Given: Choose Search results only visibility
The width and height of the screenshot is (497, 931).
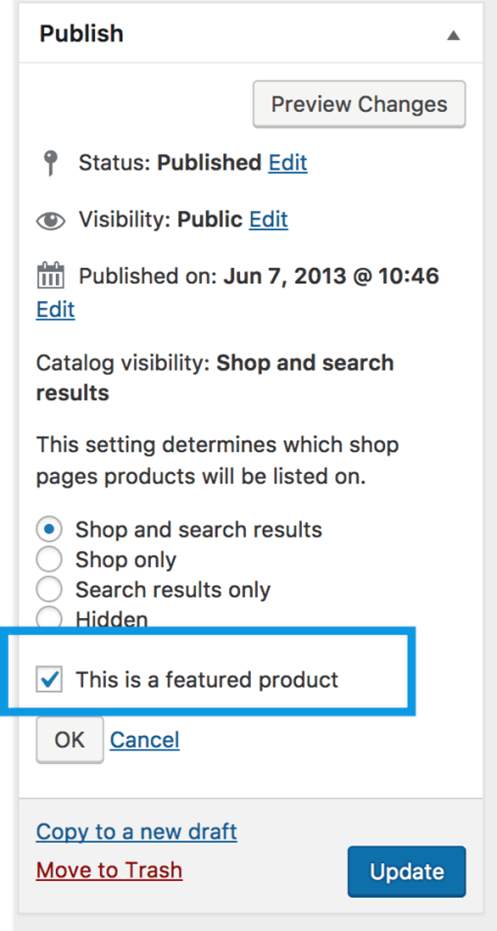Looking at the screenshot, I should pos(49,589).
